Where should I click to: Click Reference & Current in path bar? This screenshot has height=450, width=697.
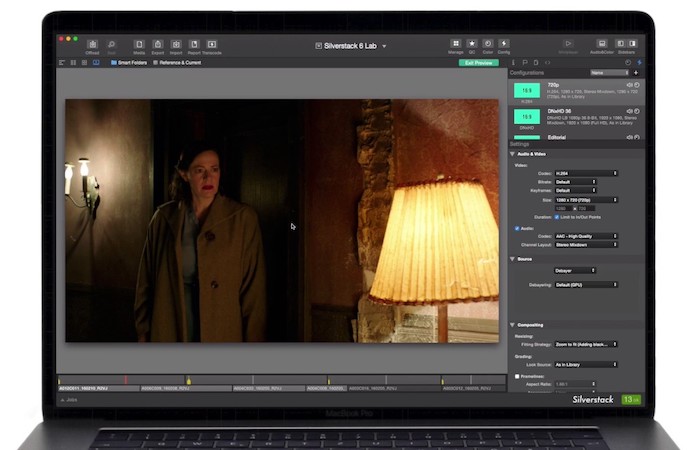(x=177, y=63)
